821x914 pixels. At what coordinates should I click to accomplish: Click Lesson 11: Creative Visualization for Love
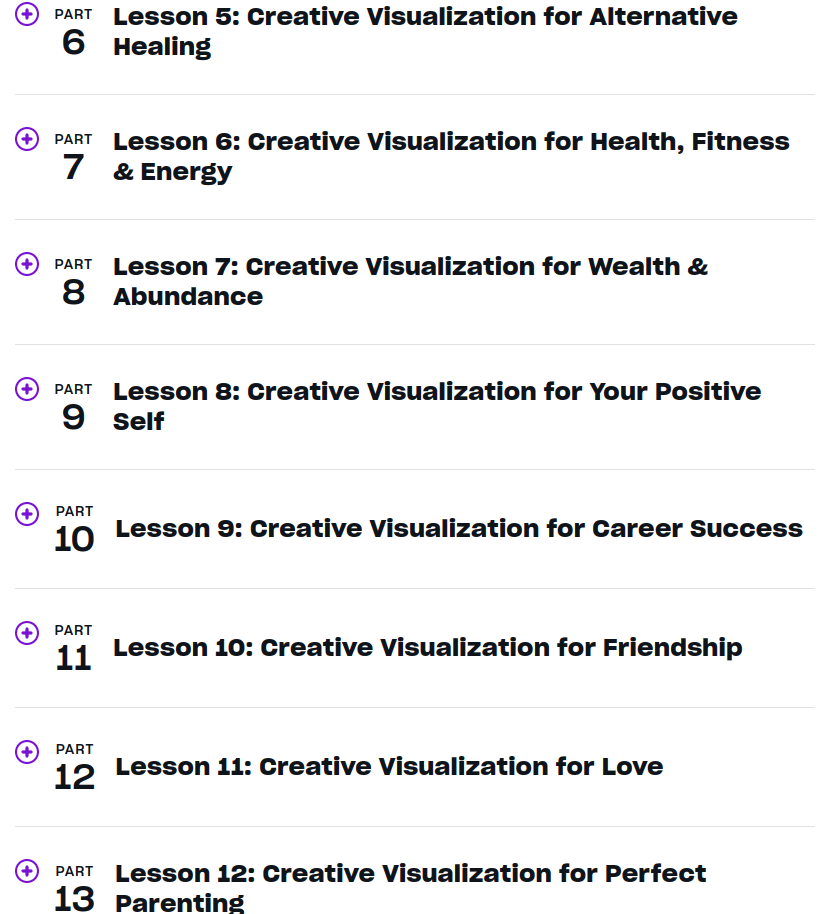(389, 766)
